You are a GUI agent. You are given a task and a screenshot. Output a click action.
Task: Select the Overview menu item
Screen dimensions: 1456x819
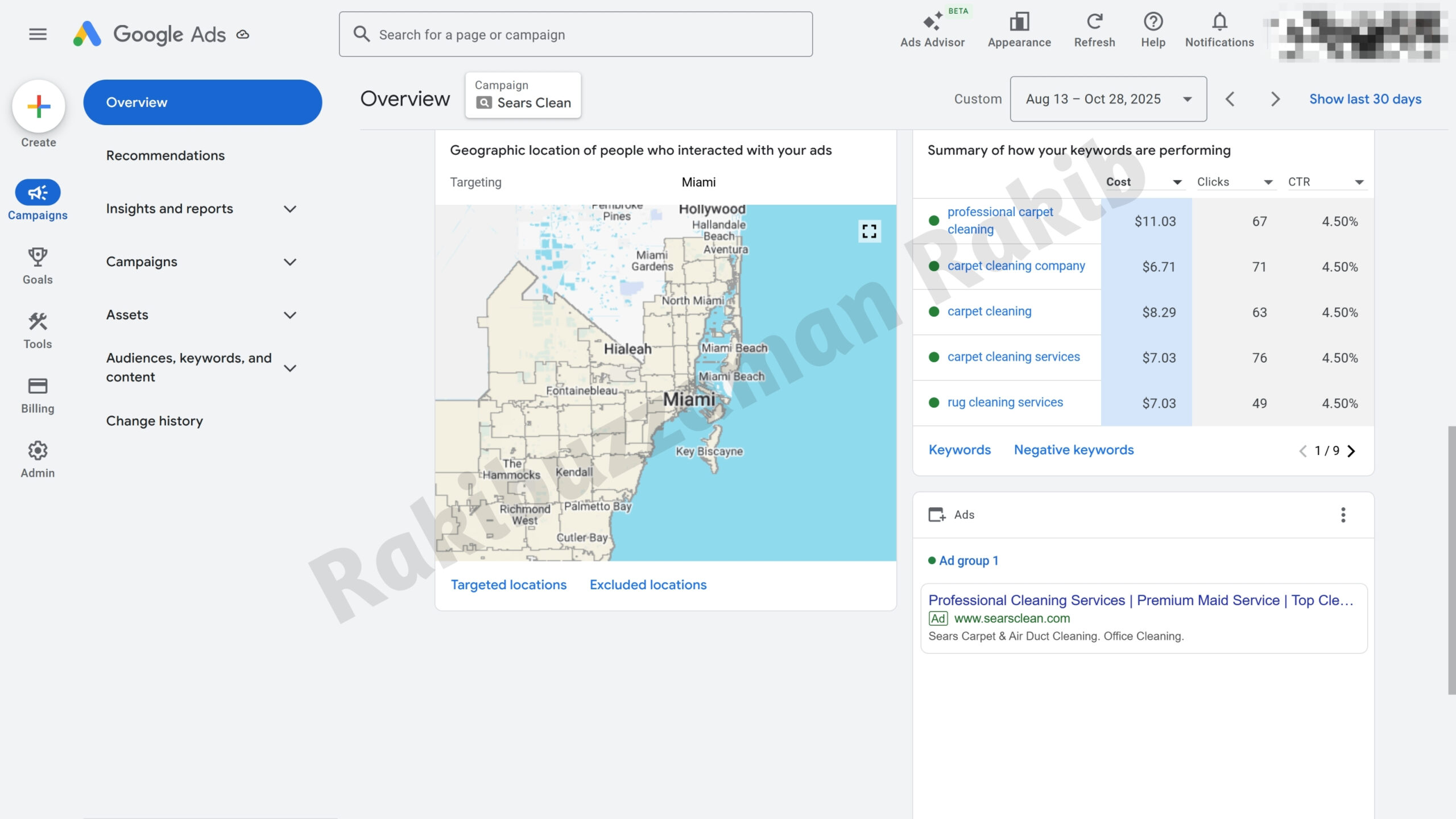point(202,102)
